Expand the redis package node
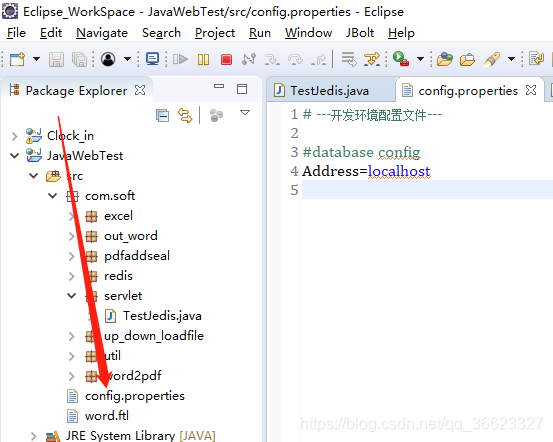The height and width of the screenshot is (442, 553). [x=72, y=276]
